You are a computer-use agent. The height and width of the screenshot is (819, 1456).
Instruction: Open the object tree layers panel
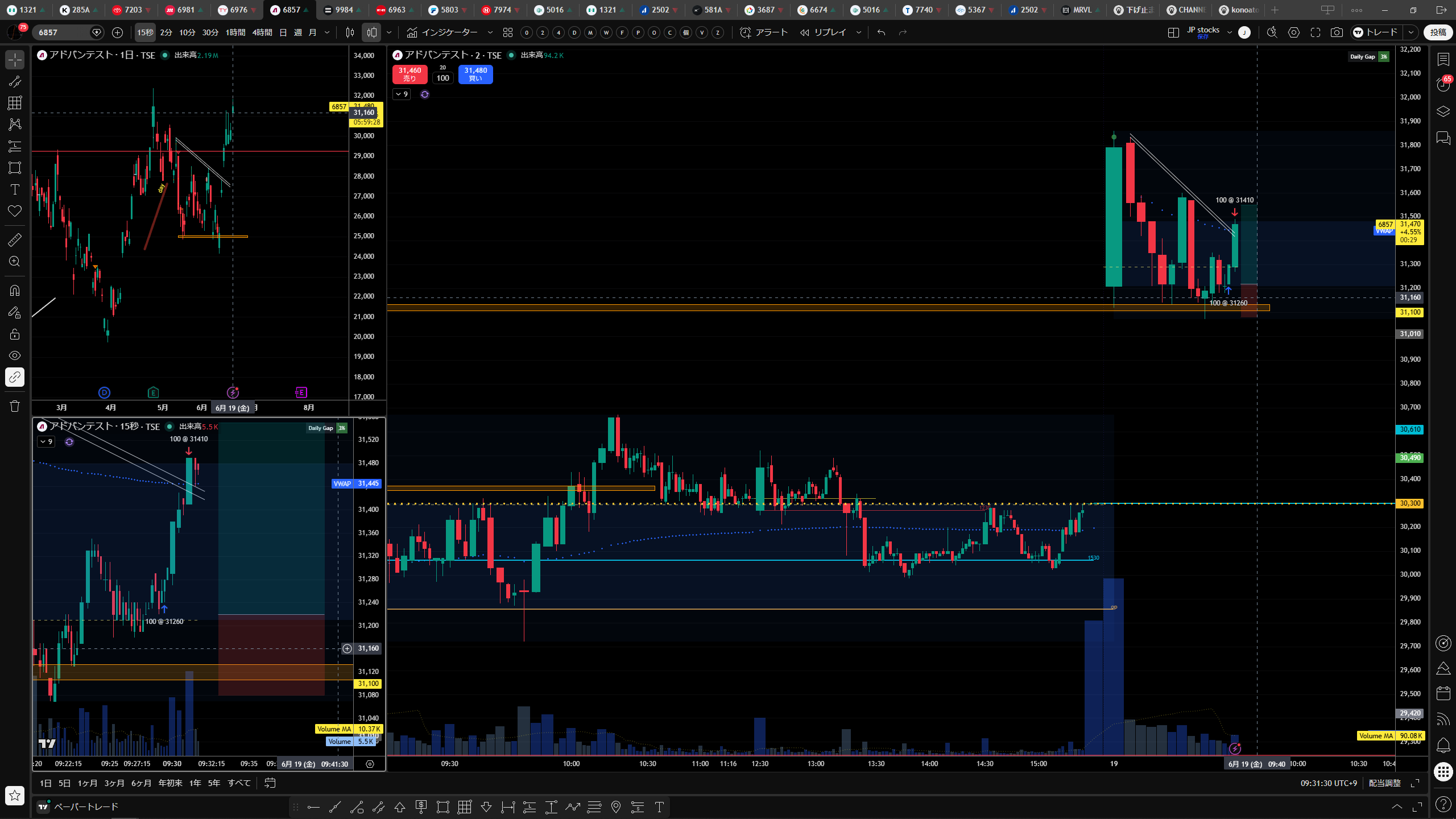[1443, 111]
